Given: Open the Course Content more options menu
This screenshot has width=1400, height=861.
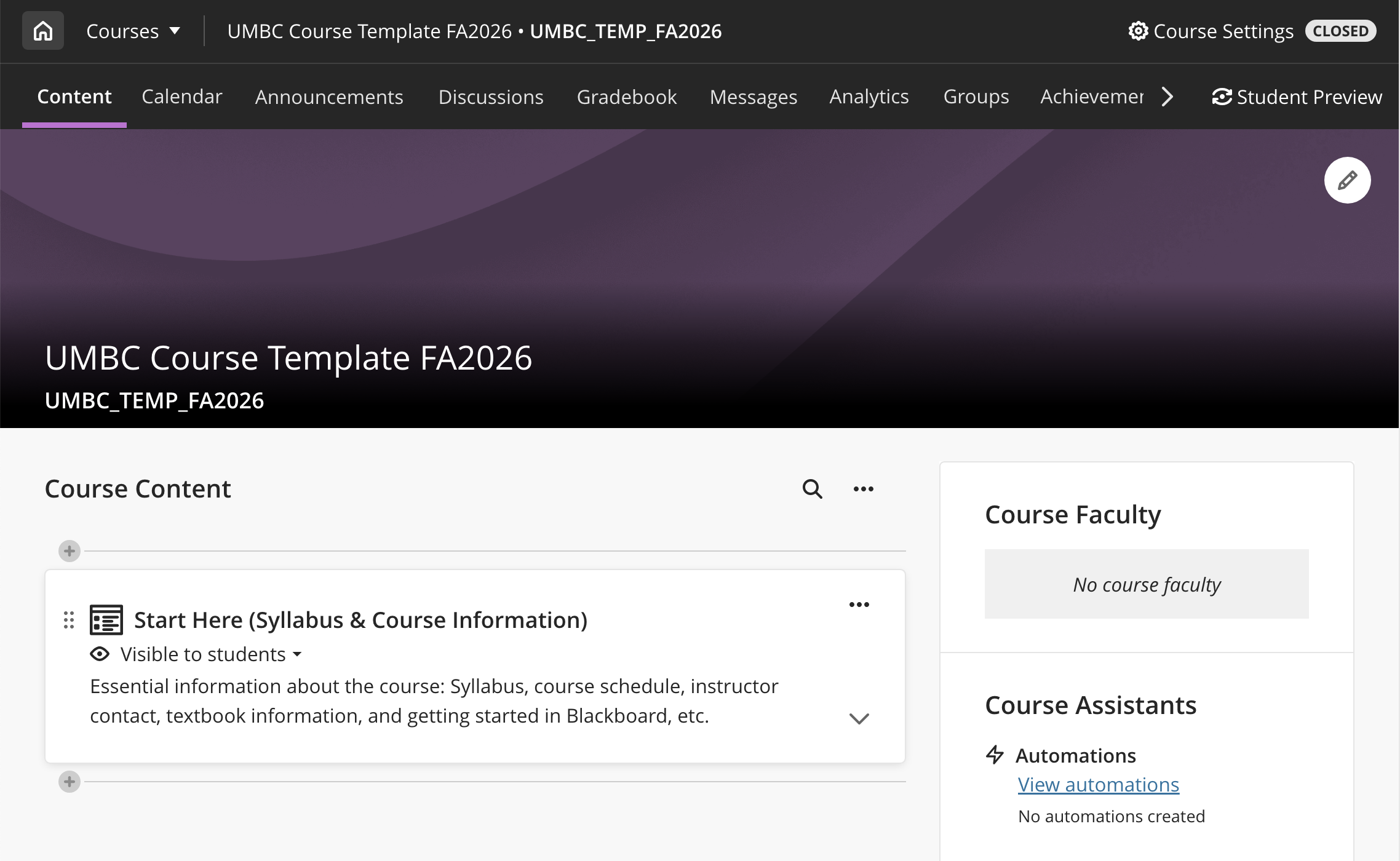Looking at the screenshot, I should (x=863, y=489).
